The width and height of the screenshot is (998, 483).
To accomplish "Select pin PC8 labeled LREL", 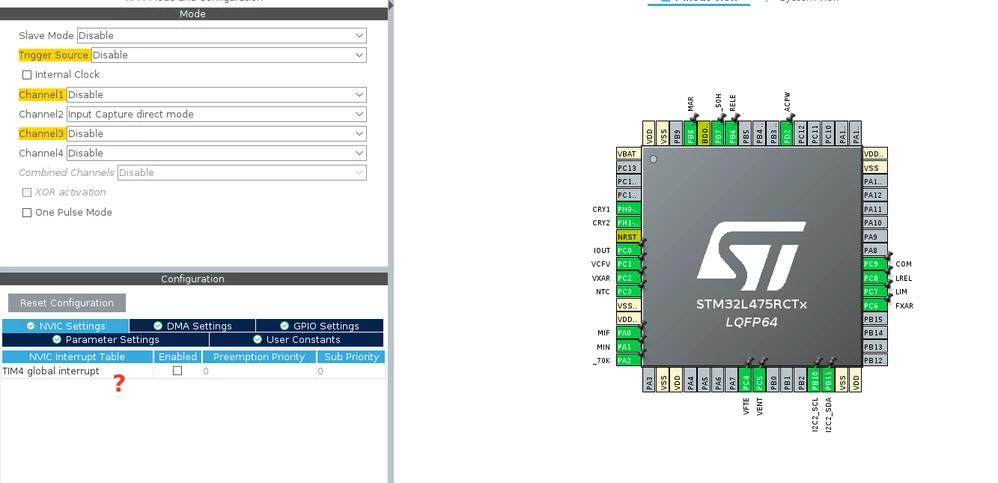I will 875,278.
